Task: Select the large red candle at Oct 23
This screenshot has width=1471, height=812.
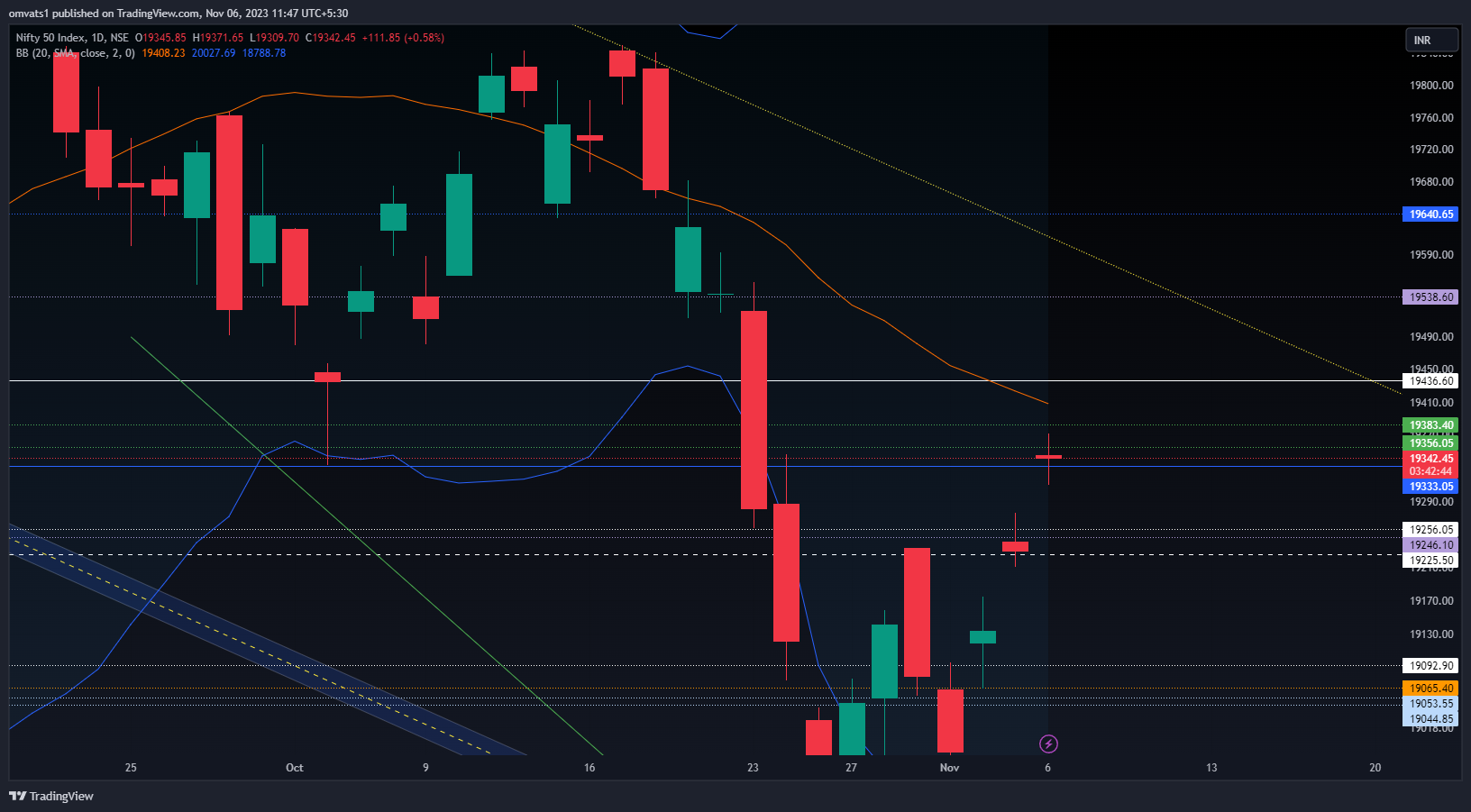Action: 754,410
